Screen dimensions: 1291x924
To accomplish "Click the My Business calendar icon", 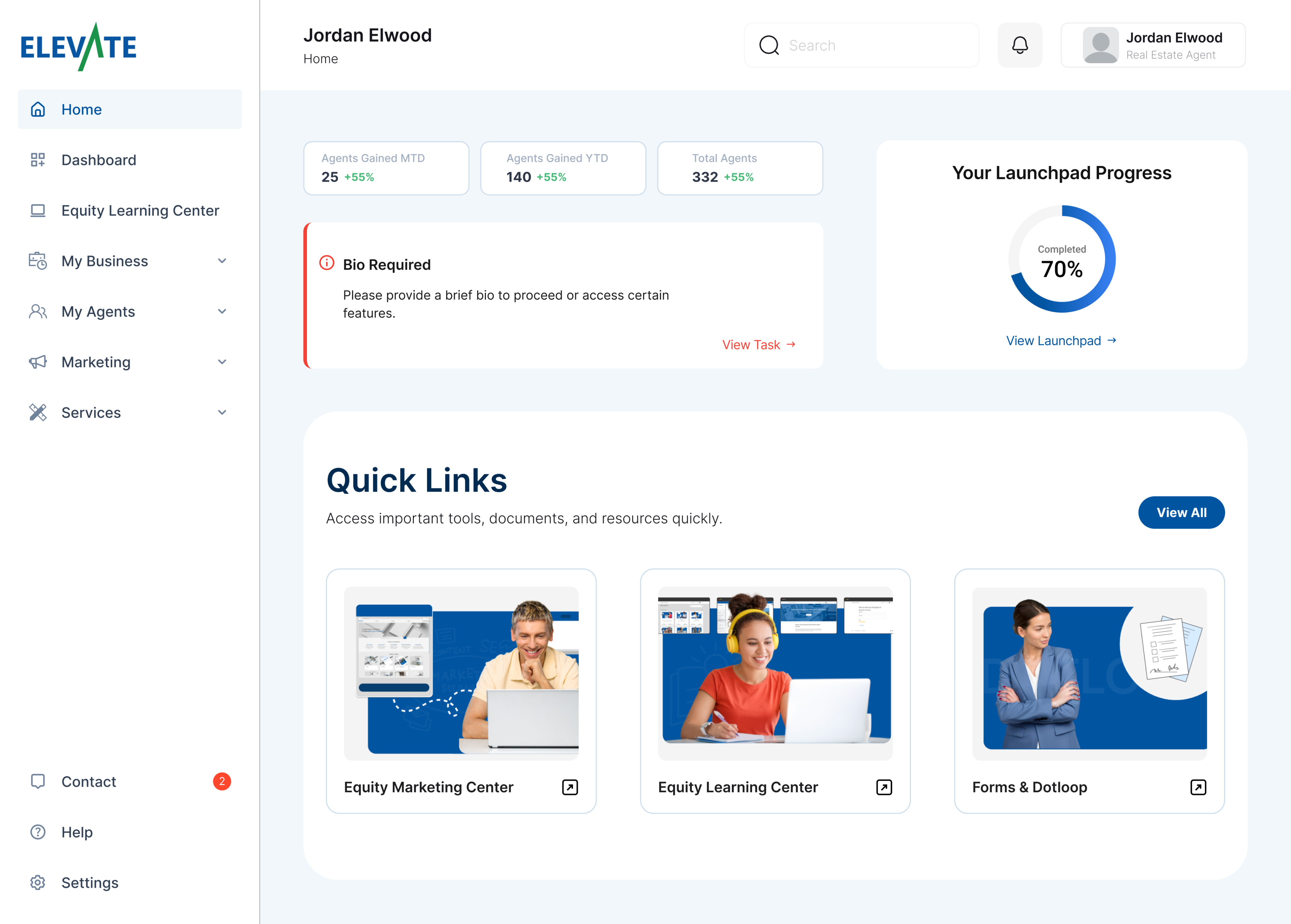I will click(38, 261).
